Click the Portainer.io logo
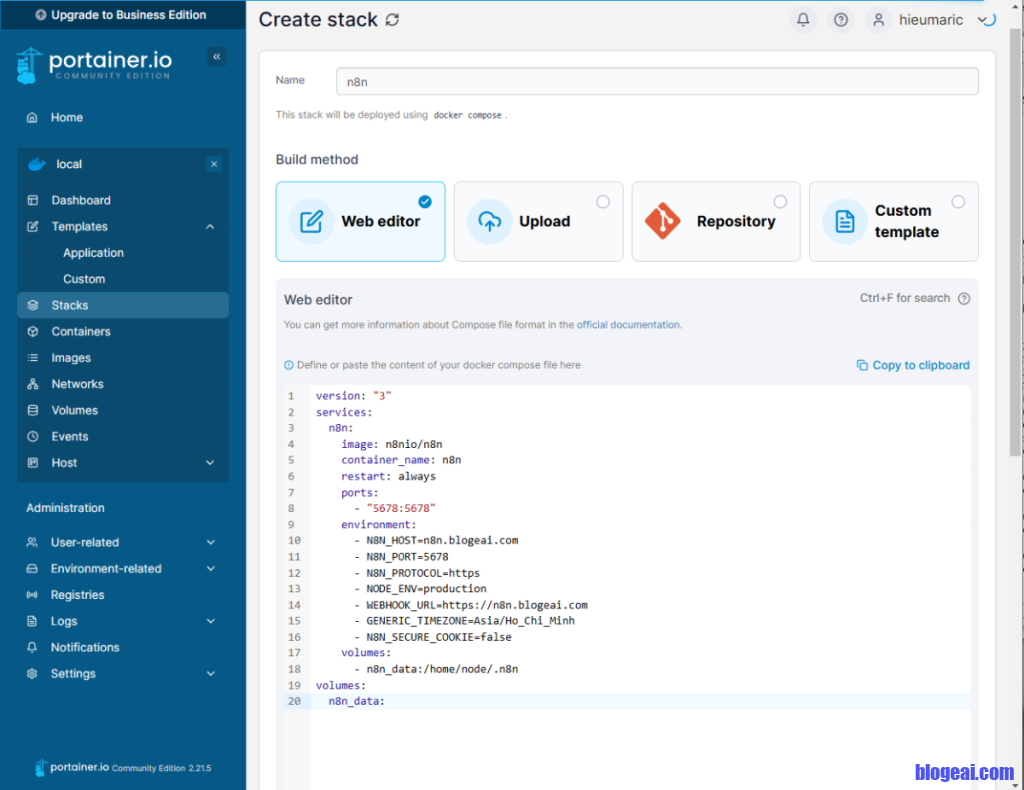The width and height of the screenshot is (1024, 790). click(94, 63)
